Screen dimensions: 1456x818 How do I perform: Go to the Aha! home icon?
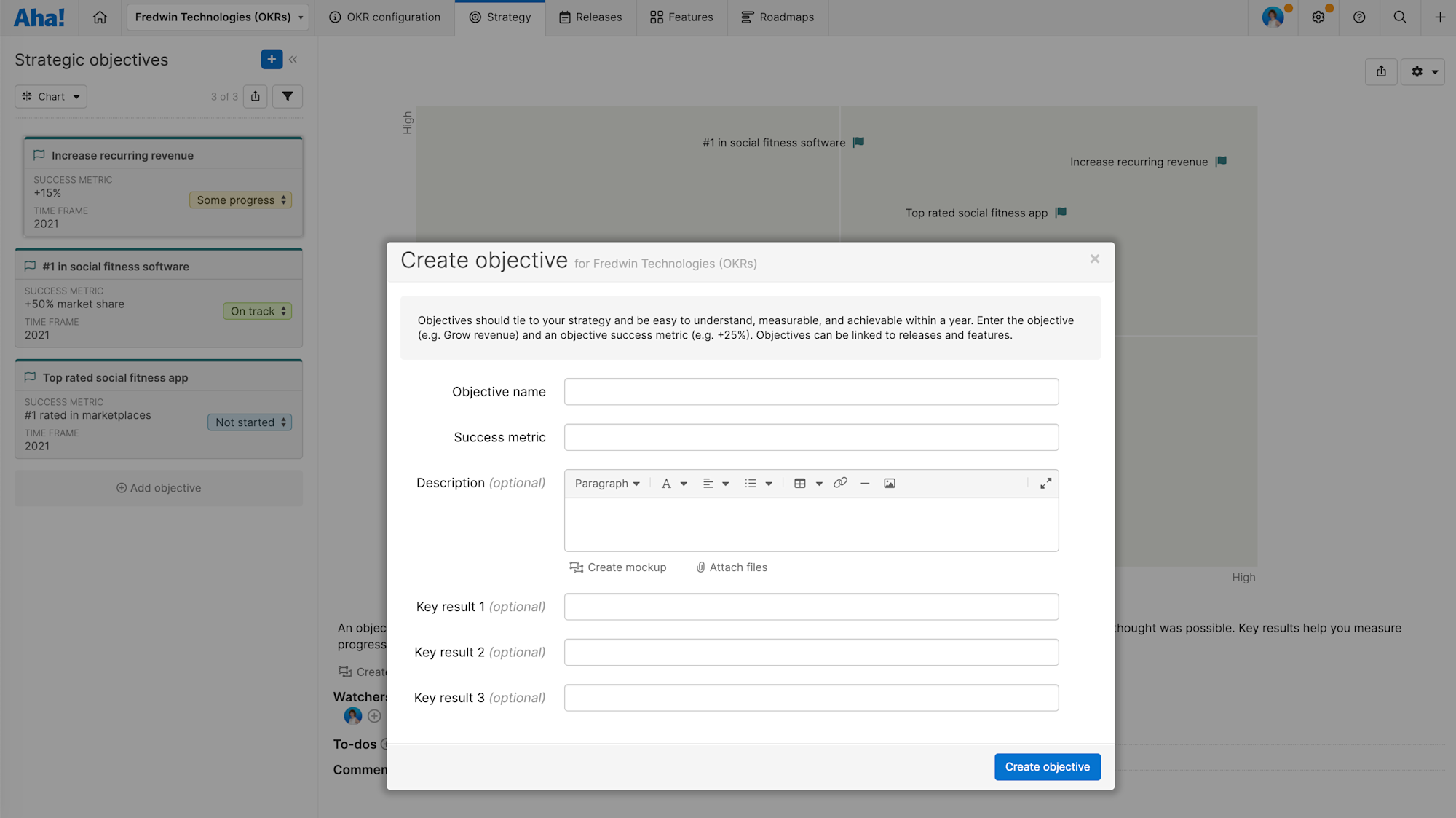[100, 17]
